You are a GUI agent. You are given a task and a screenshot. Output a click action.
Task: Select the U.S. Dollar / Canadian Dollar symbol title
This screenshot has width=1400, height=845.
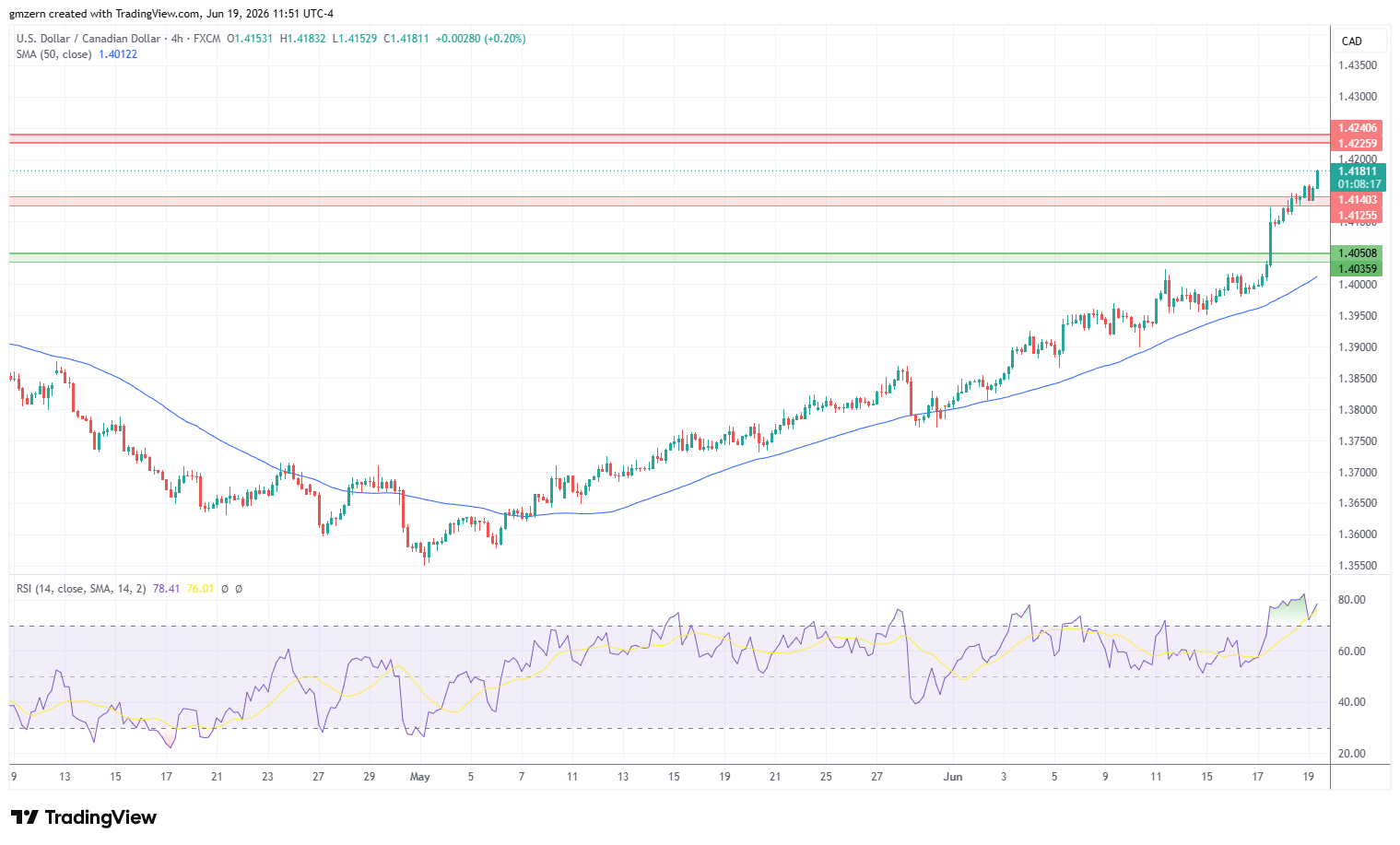tap(88, 39)
